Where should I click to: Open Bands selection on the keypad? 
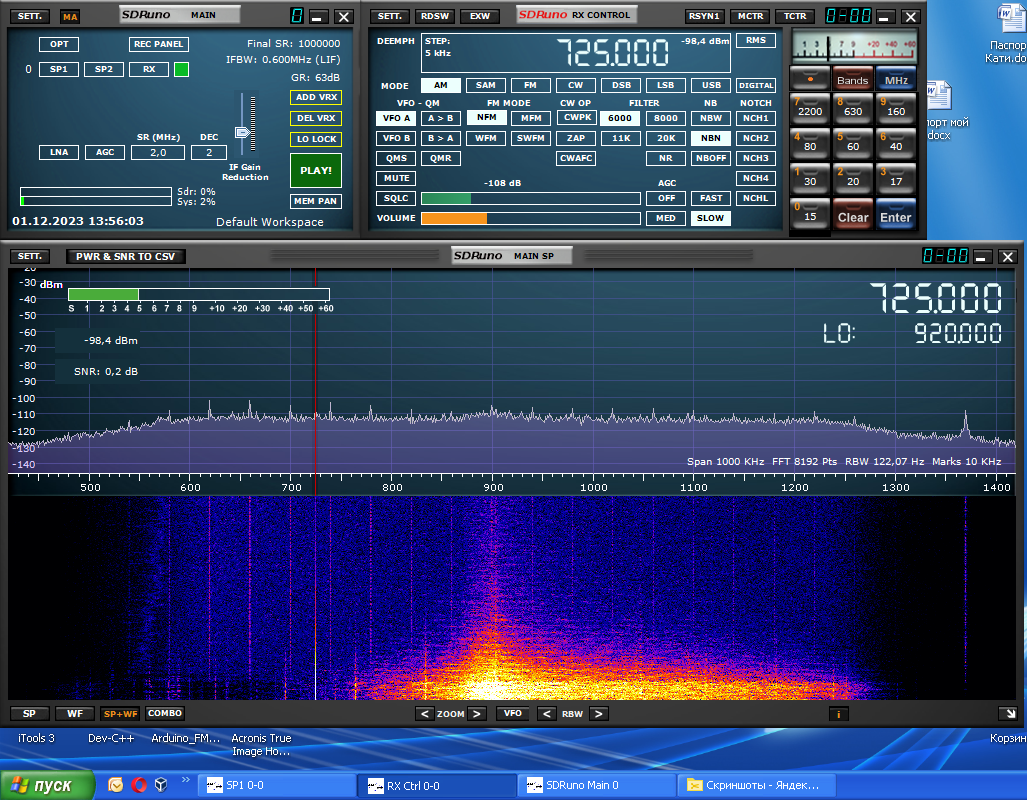tap(852, 79)
